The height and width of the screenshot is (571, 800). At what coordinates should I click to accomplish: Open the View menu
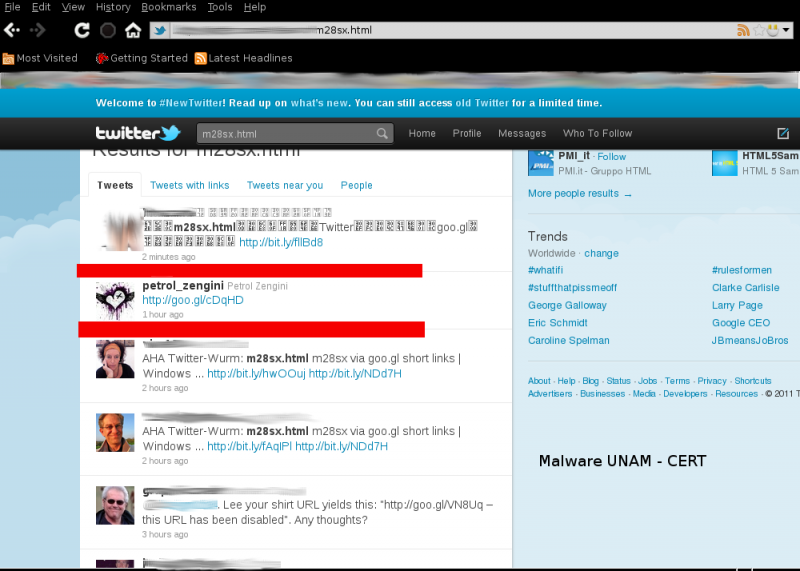click(x=73, y=7)
